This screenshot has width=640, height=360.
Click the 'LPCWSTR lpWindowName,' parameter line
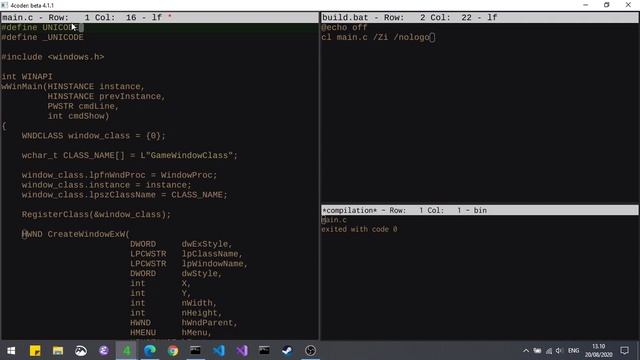point(189,264)
